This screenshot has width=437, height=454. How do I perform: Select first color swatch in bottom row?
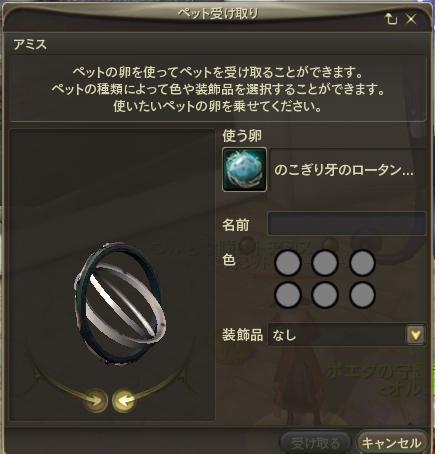[288, 295]
